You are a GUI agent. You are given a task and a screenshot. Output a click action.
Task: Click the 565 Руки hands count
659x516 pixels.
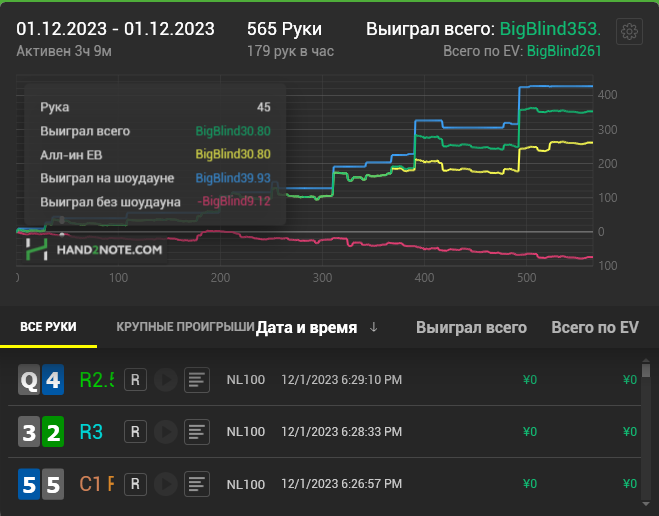pyautogui.click(x=285, y=29)
